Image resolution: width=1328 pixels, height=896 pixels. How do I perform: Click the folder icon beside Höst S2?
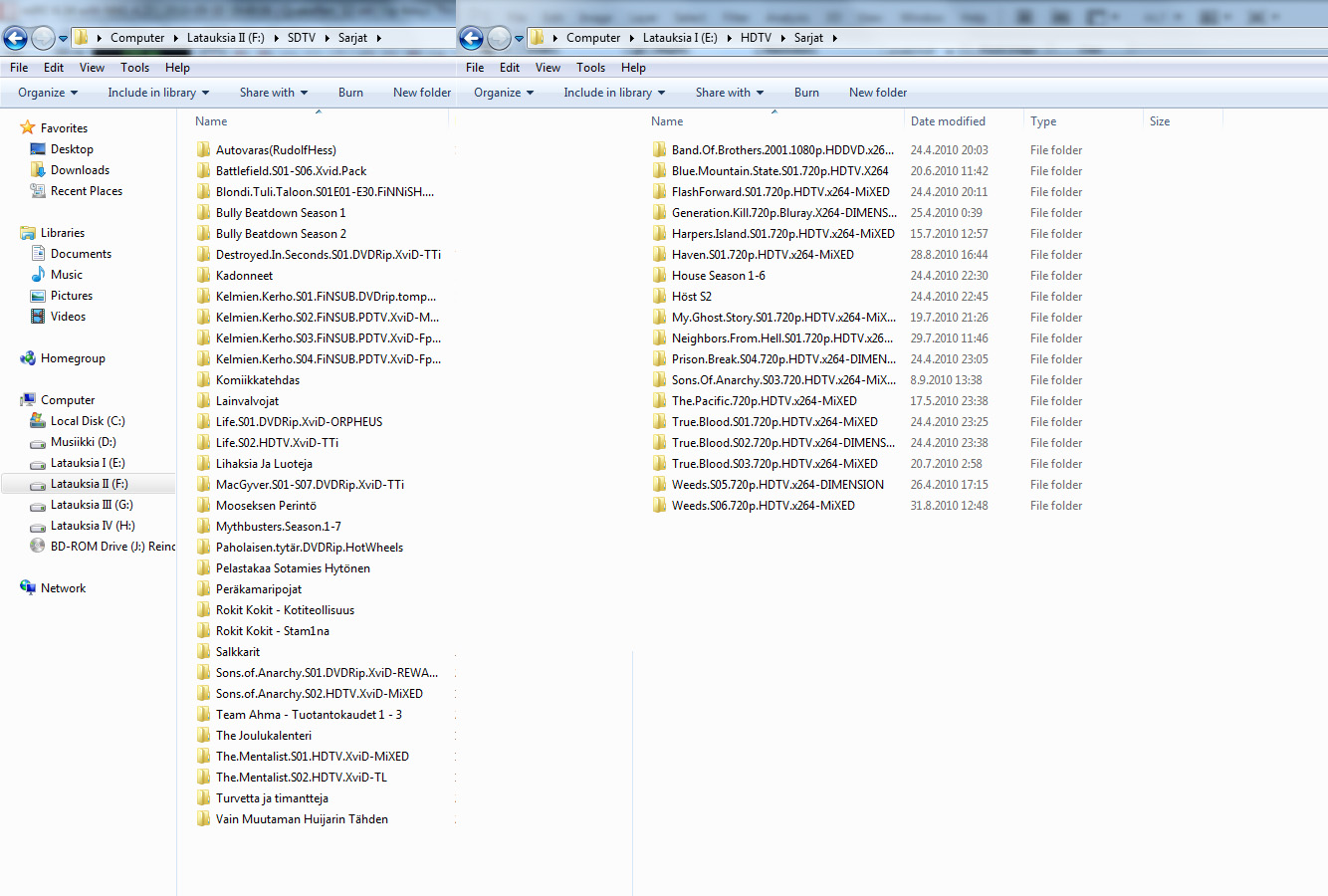coord(660,297)
